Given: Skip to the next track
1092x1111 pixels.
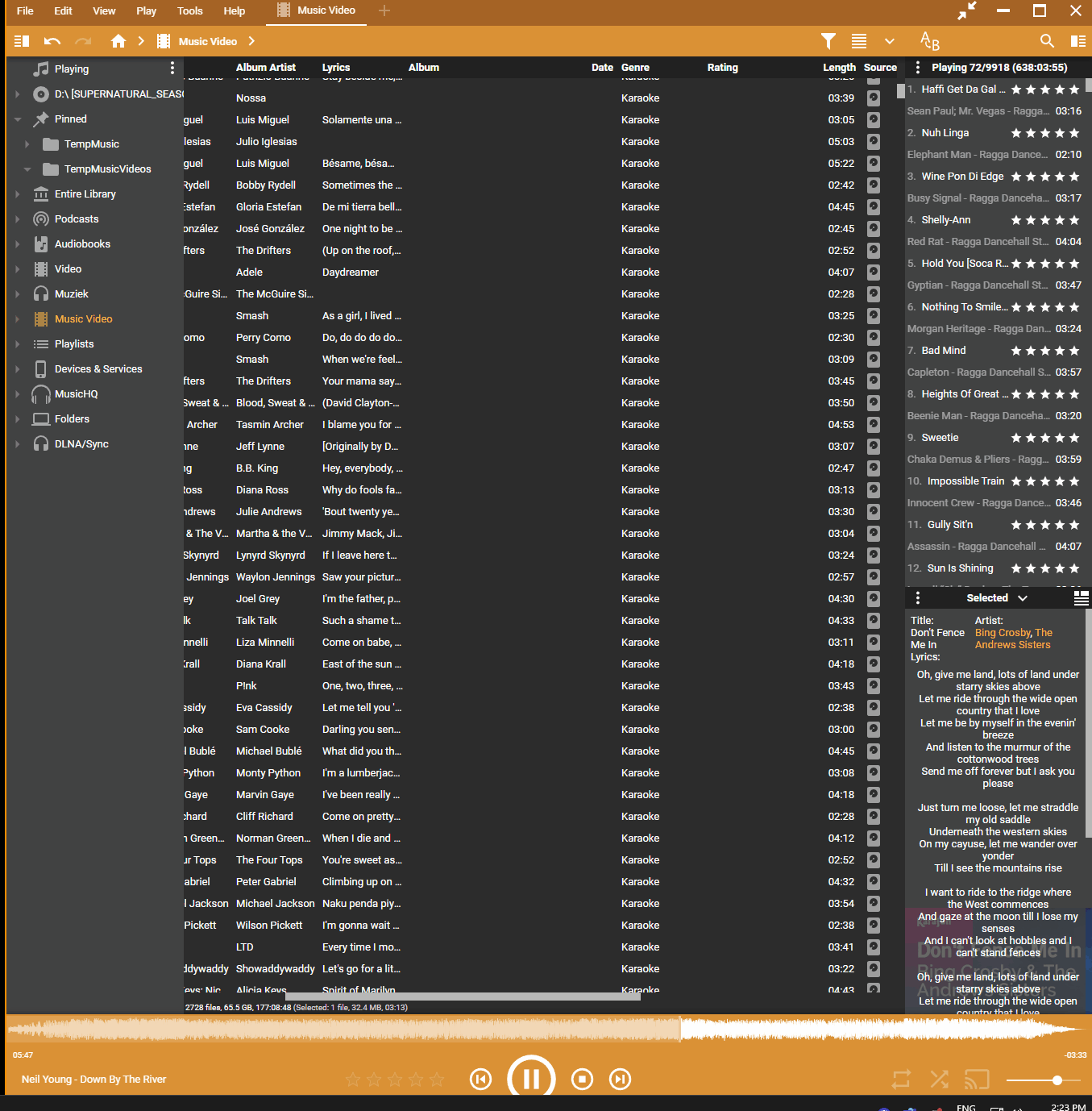Looking at the screenshot, I should pyautogui.click(x=620, y=1079).
